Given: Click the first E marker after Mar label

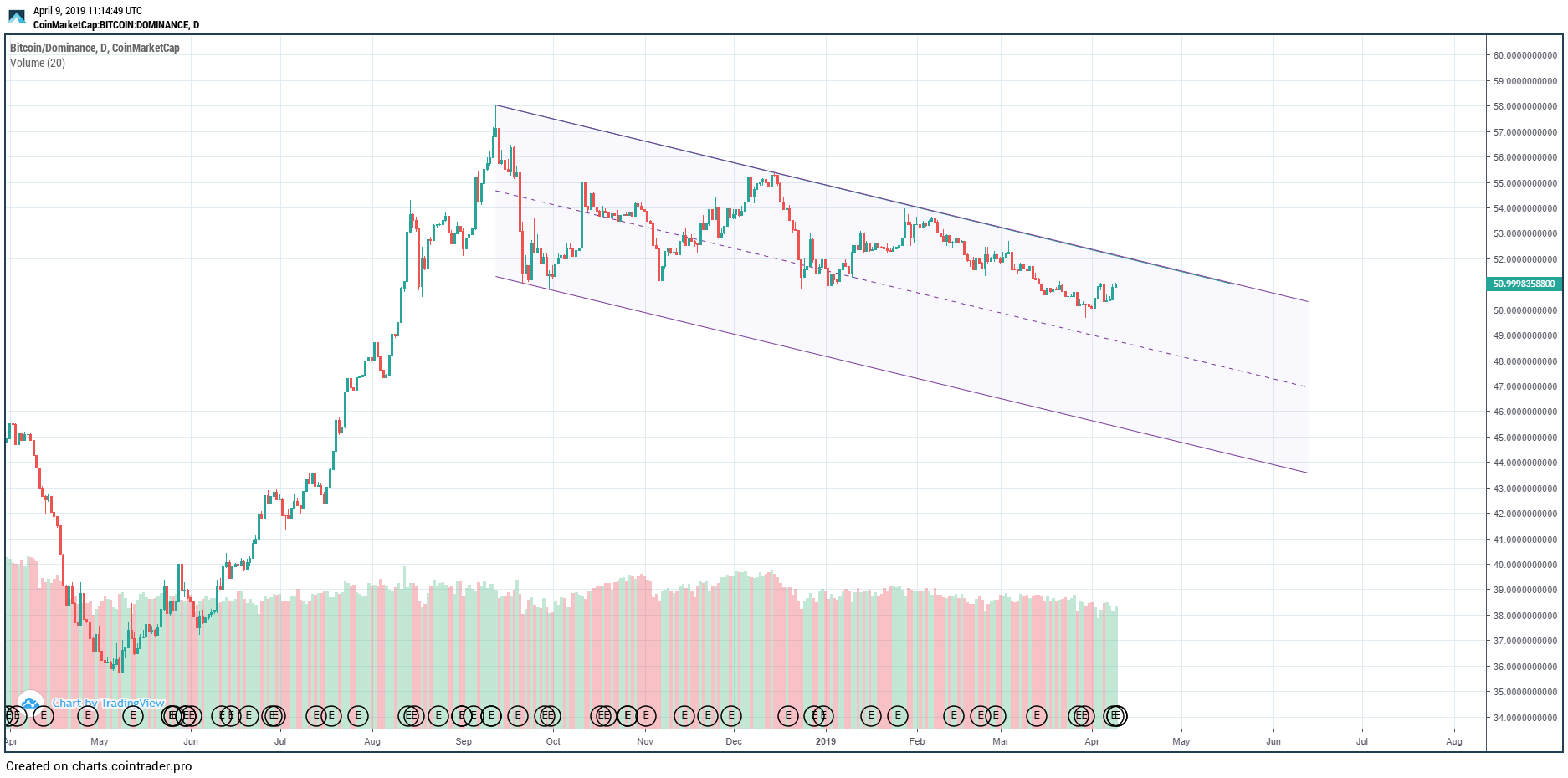Looking at the screenshot, I should 1037,716.
